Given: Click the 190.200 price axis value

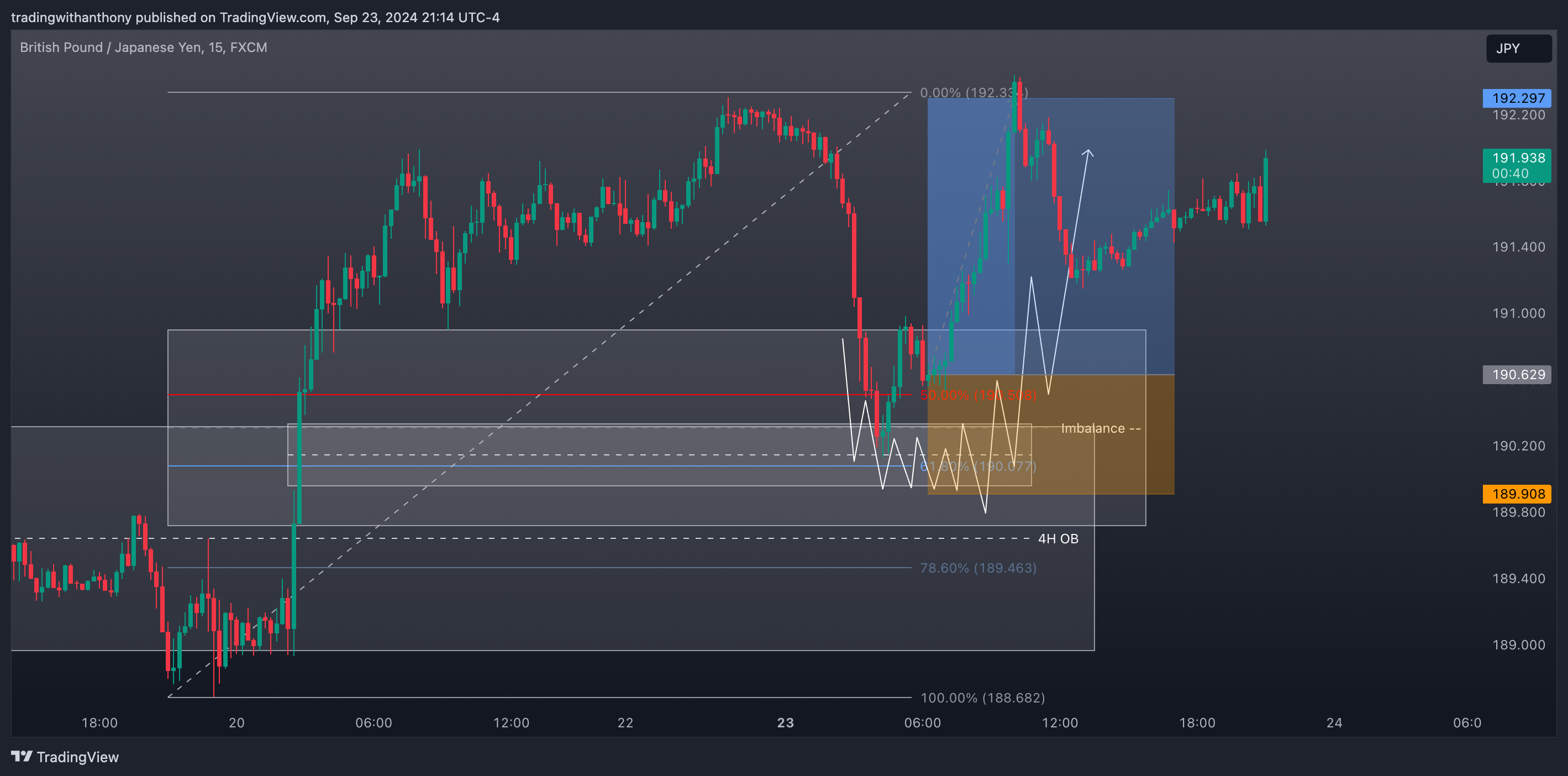Looking at the screenshot, I should coord(1518,446).
